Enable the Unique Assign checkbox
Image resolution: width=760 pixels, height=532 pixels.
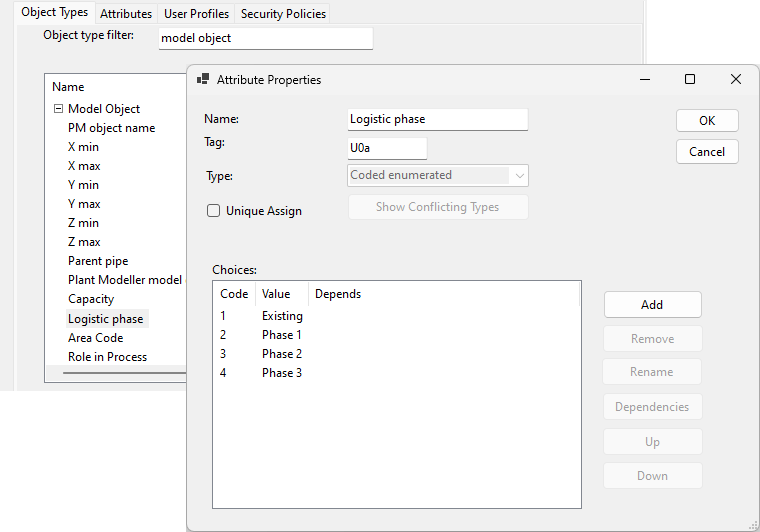[x=214, y=211]
